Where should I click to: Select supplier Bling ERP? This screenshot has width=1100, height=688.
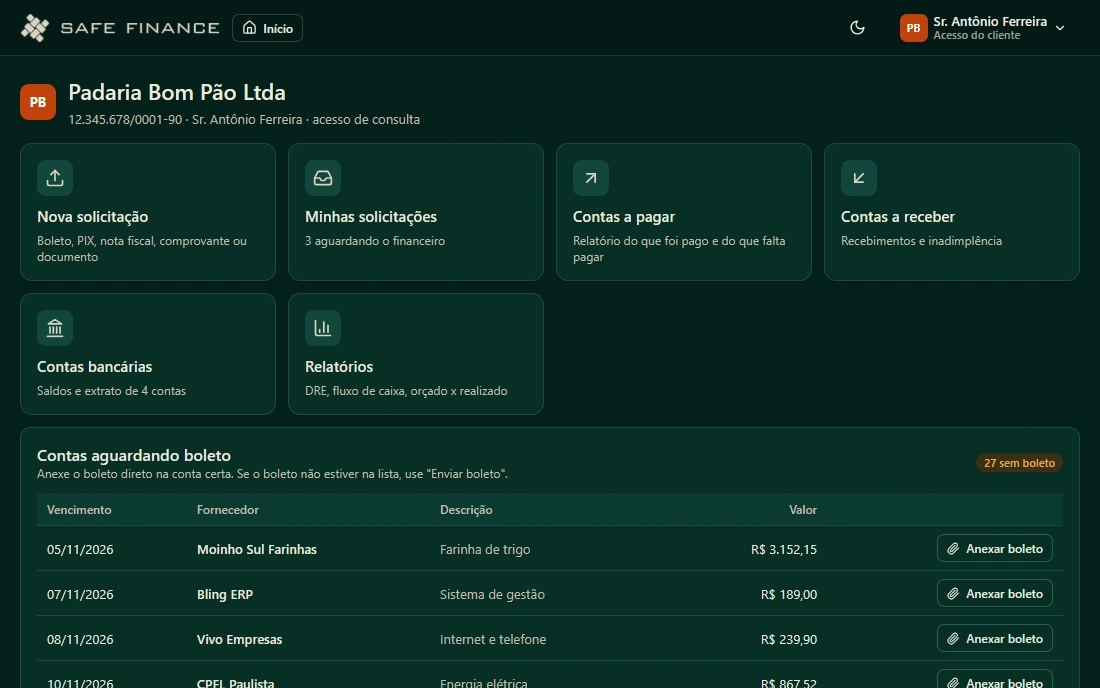(x=225, y=594)
